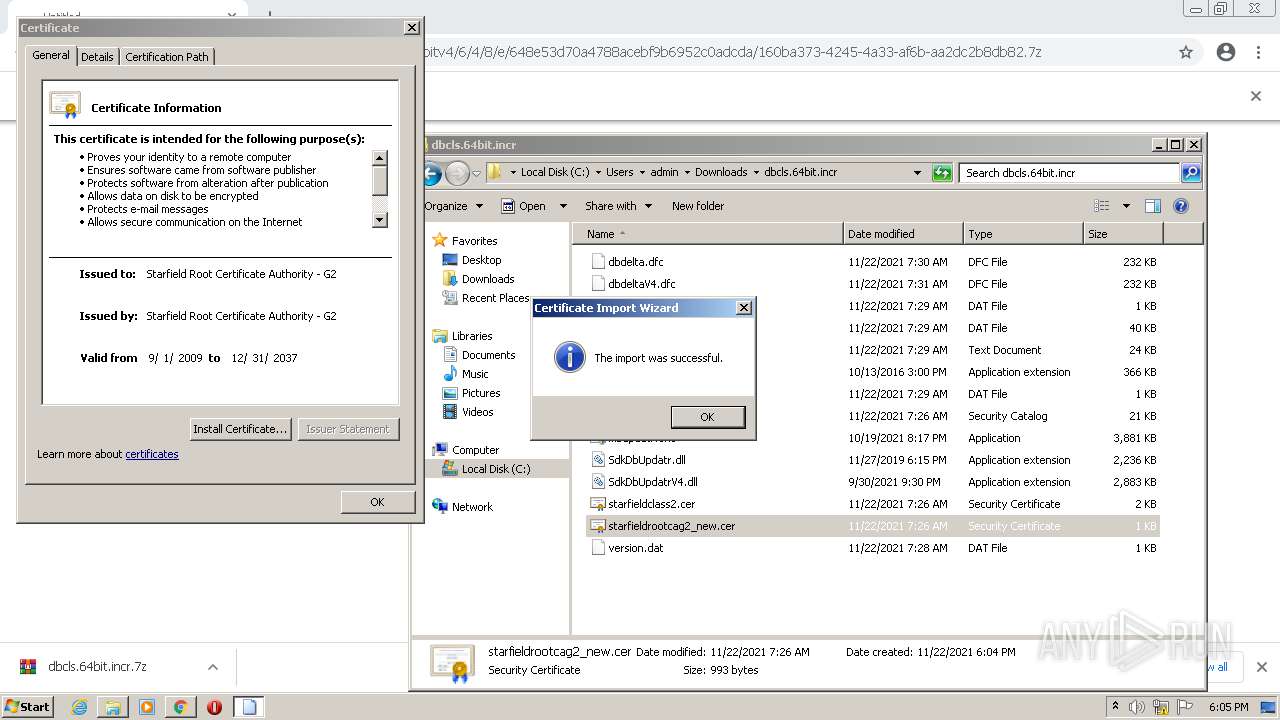Click Install Certificate button
This screenshot has height=720, width=1280.
240,429
